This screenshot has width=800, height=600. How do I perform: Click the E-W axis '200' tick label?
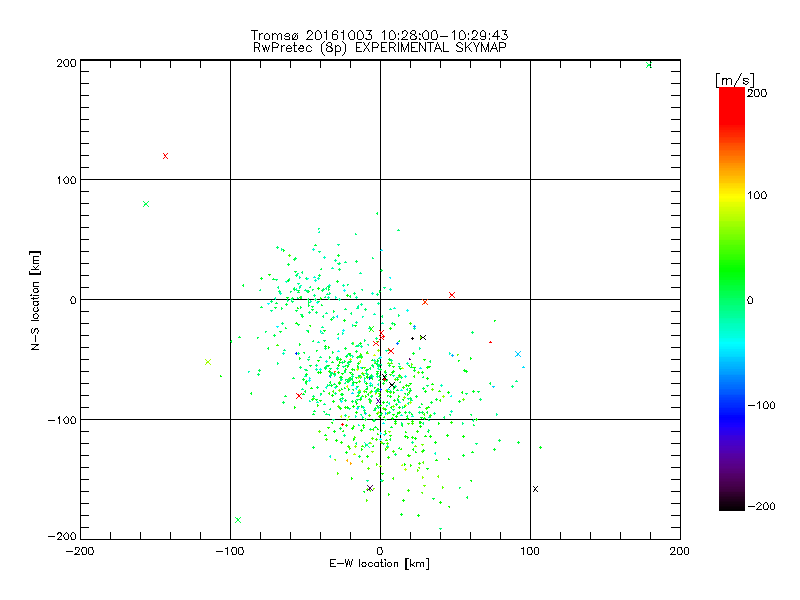pos(680,551)
